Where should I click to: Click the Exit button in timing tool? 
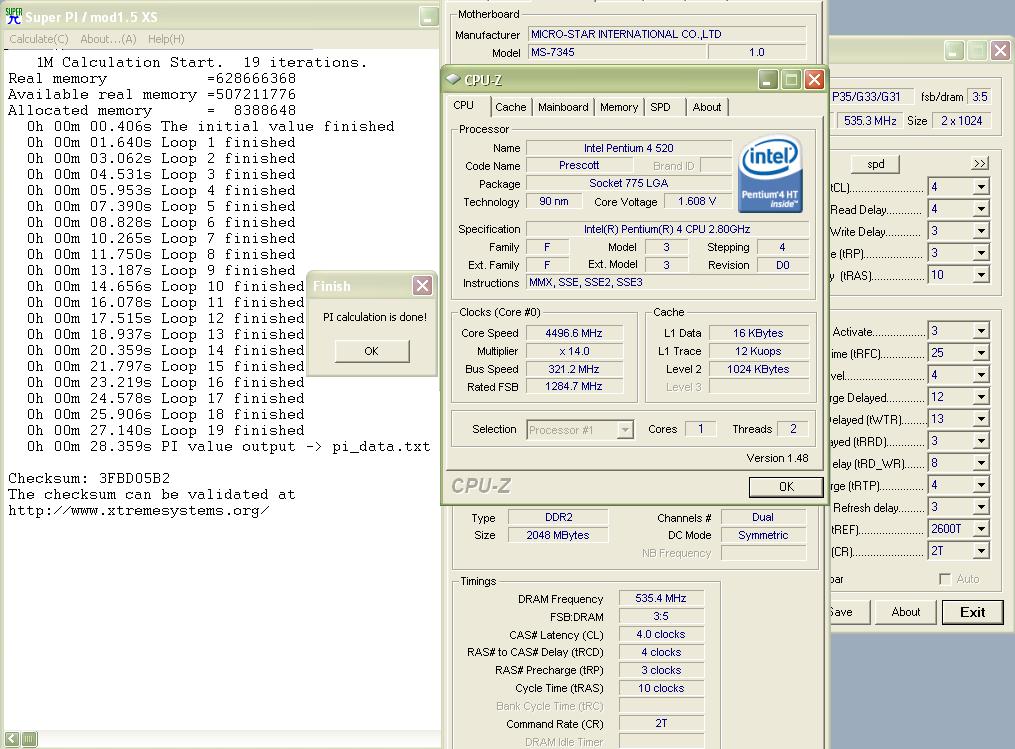pyautogui.click(x=972, y=612)
